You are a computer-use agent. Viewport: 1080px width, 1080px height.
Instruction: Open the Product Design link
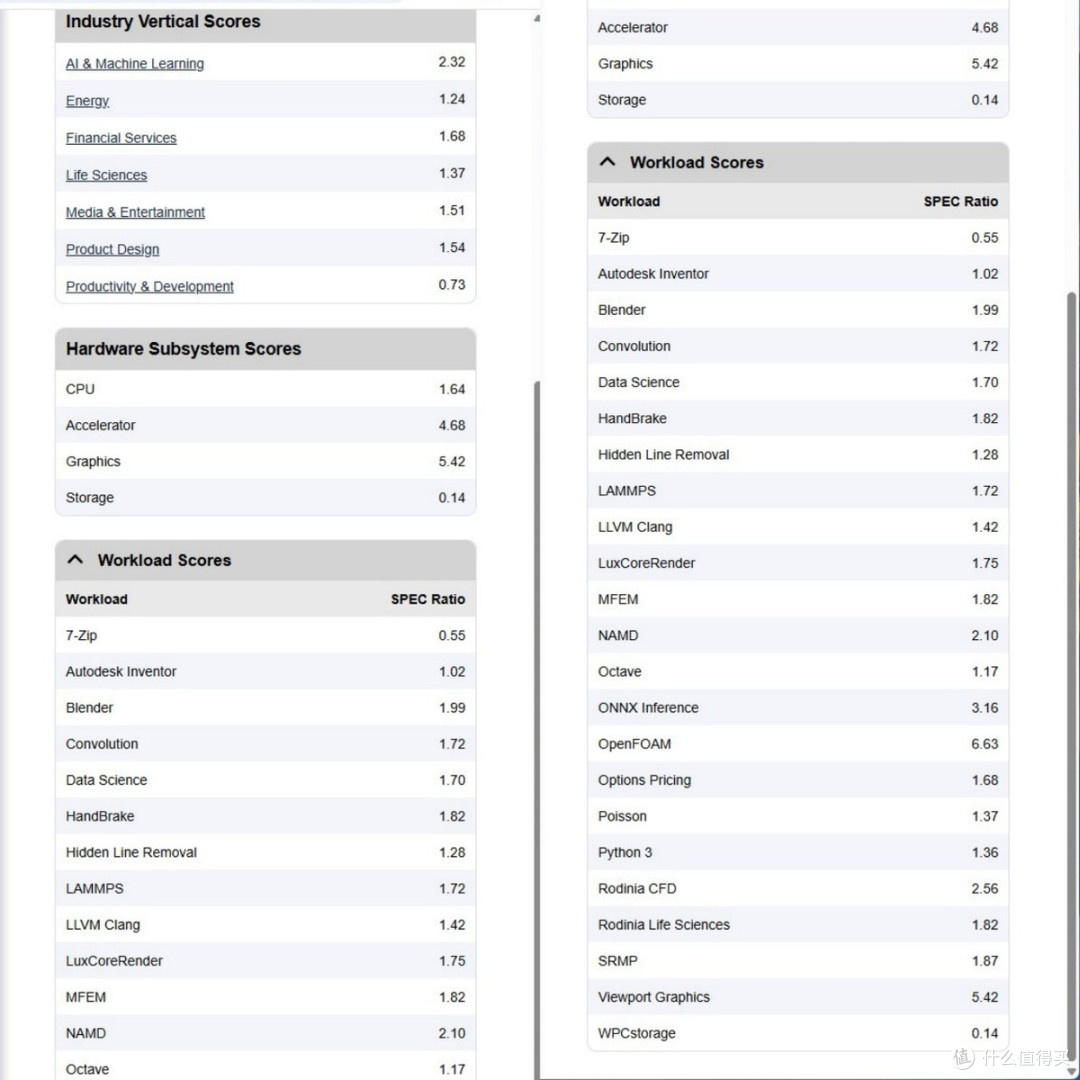[x=112, y=249]
